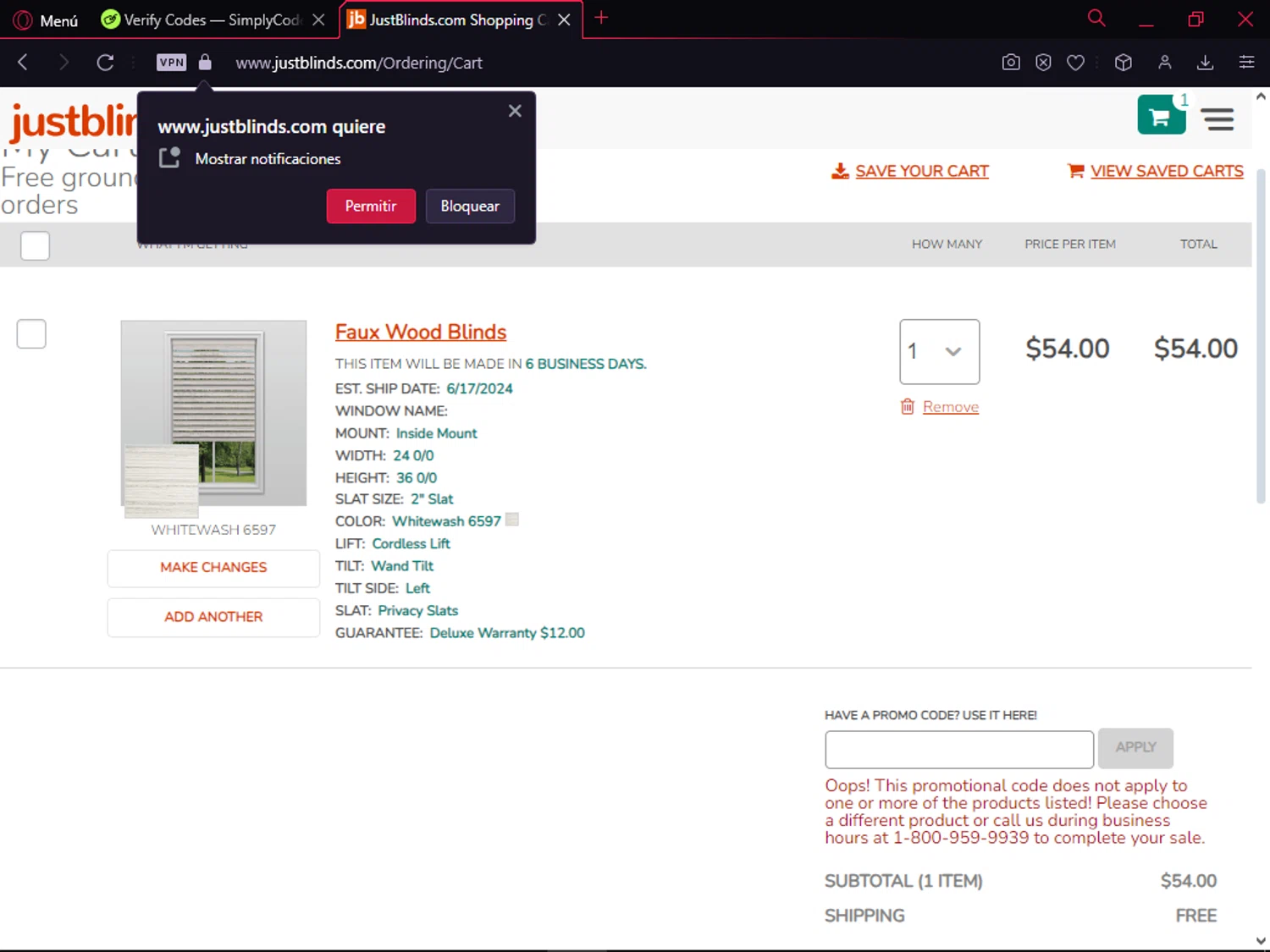The height and width of the screenshot is (952, 1270).
Task: Click the scrollbar down arrow
Action: pos(1261,940)
